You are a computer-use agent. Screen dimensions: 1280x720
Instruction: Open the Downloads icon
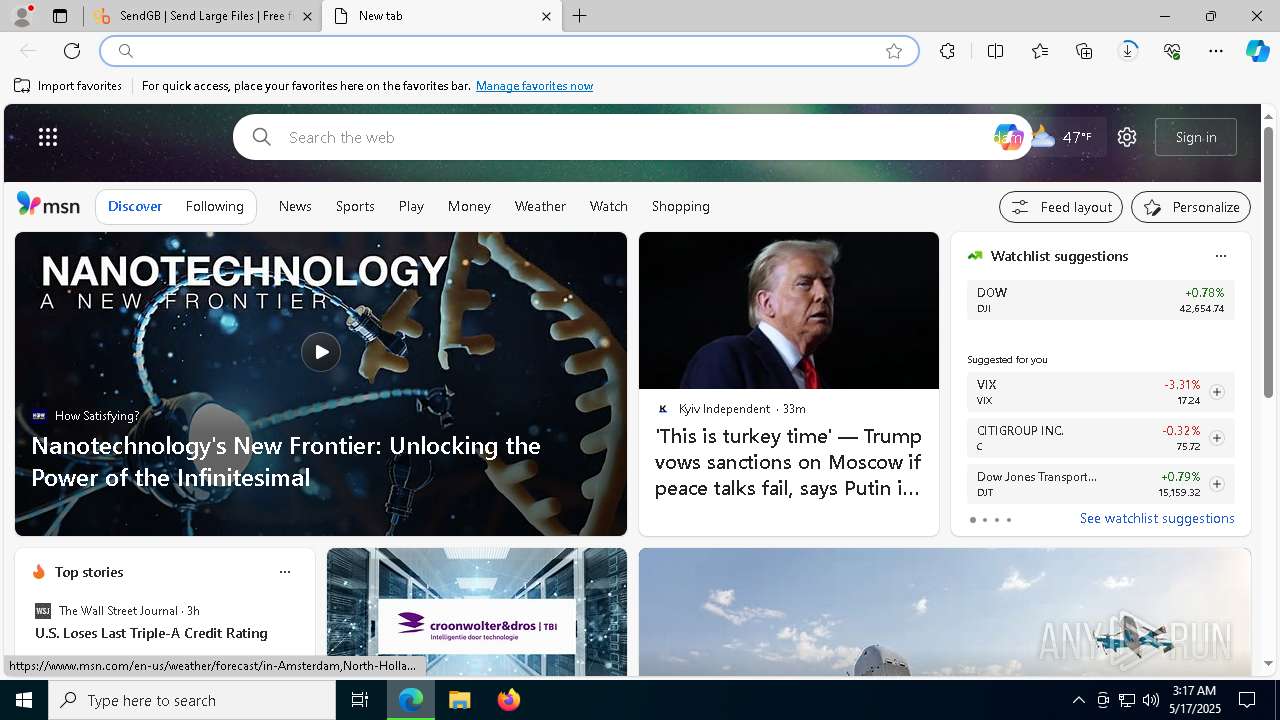(x=1128, y=51)
